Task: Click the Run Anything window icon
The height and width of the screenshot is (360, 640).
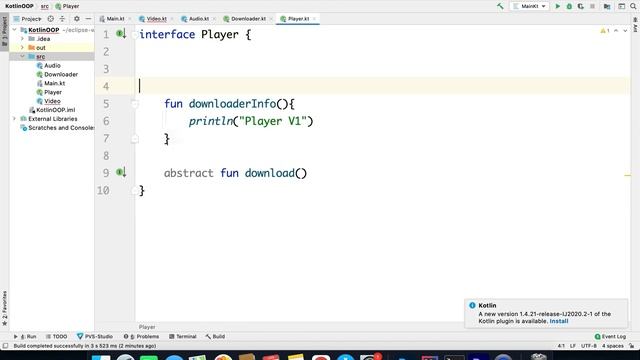Action: (x=621, y=6)
